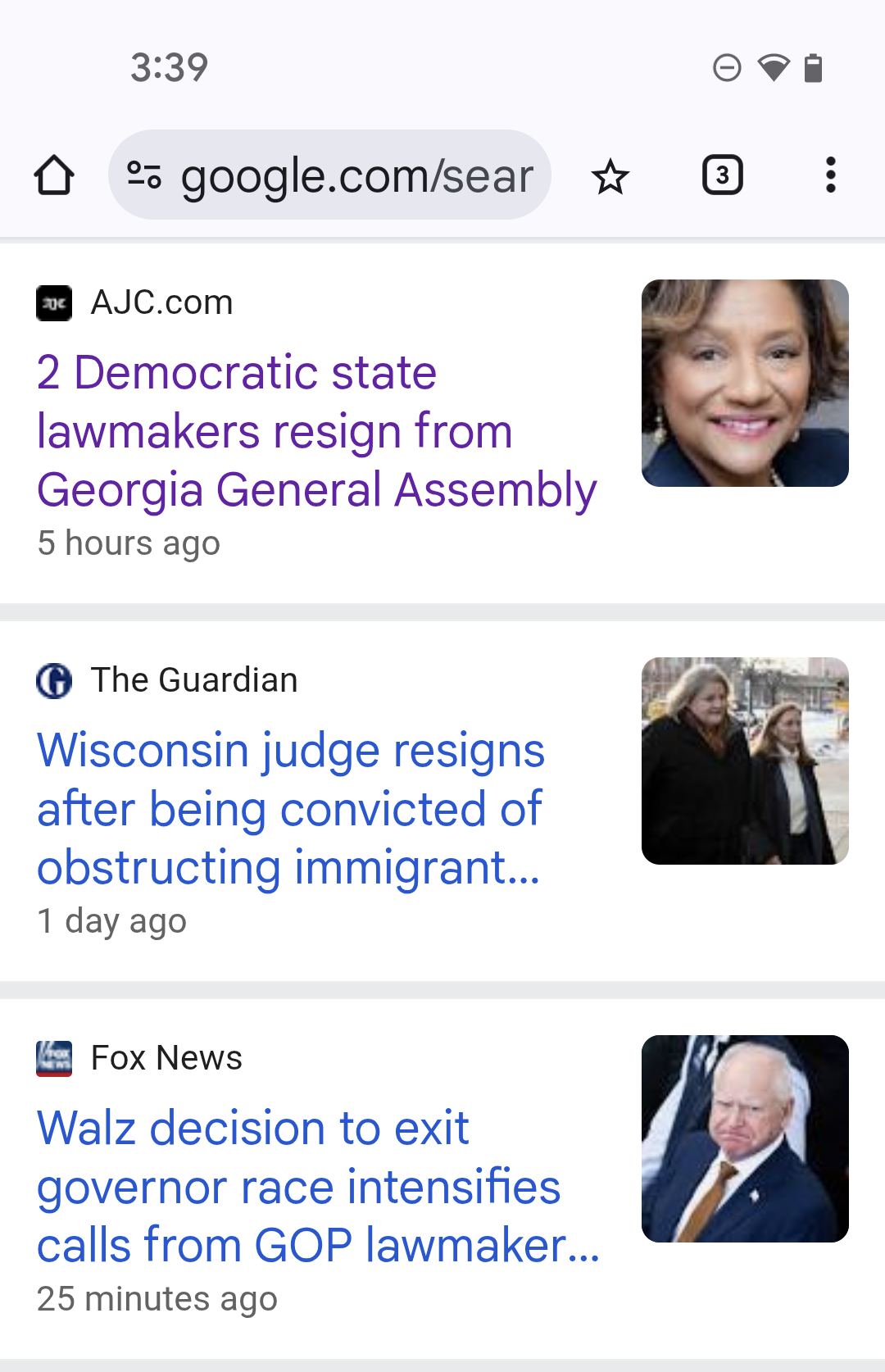885x1372 pixels.
Task: Tap the AJC.com source name
Action: coord(162,303)
